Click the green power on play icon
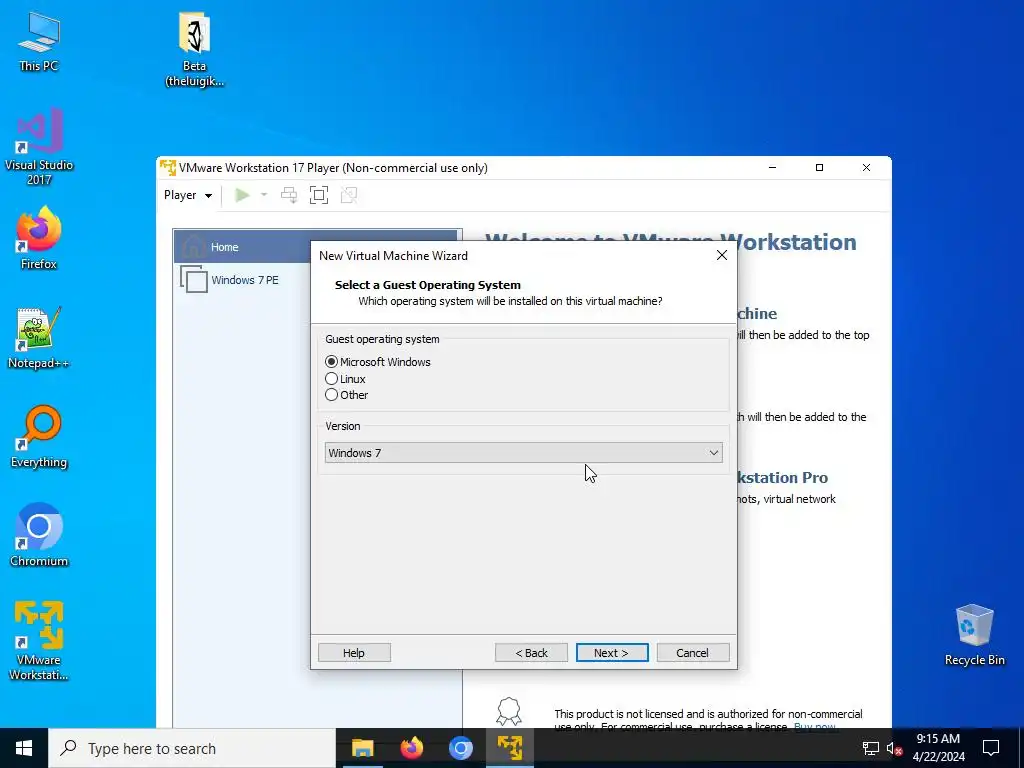This screenshot has width=1024, height=768. pos(242,195)
